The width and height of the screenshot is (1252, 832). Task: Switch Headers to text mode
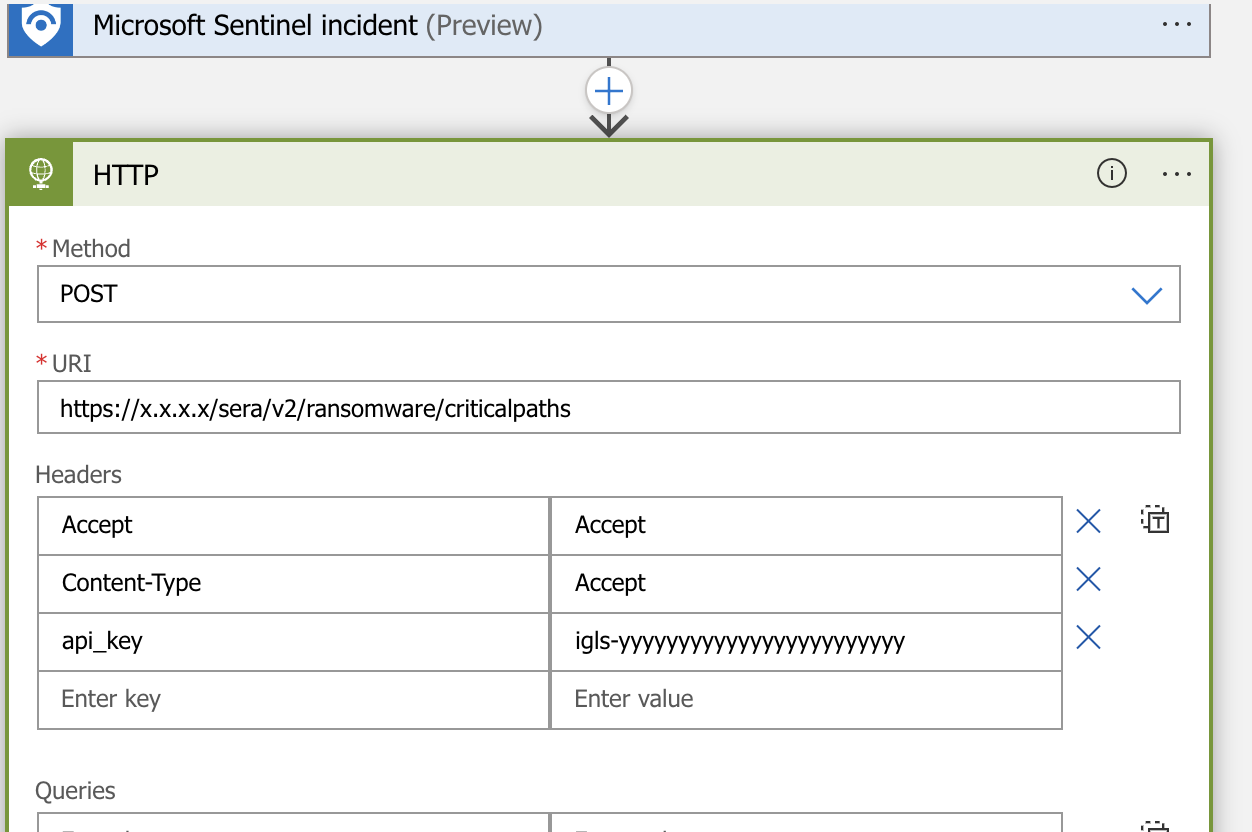[1154, 520]
